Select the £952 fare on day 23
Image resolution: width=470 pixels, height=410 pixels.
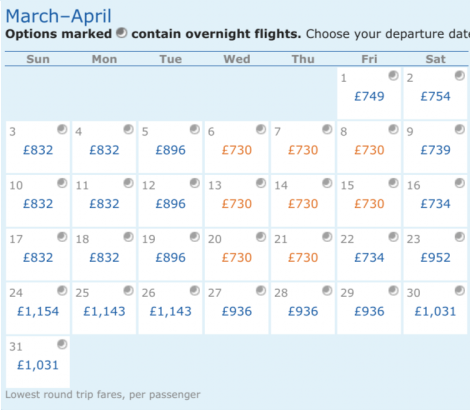tap(435, 258)
